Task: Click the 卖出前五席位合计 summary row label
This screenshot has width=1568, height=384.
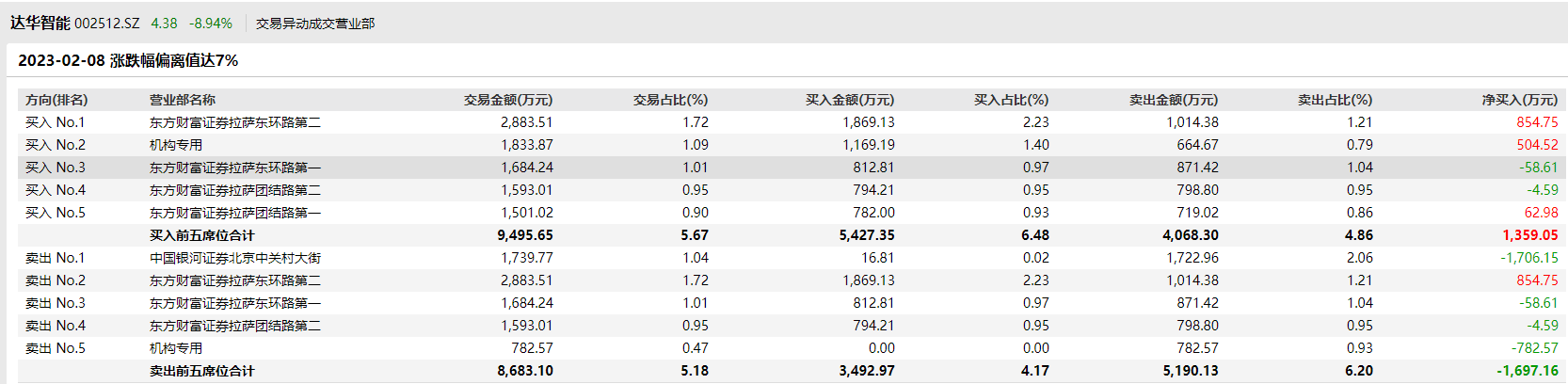Action: [x=201, y=371]
